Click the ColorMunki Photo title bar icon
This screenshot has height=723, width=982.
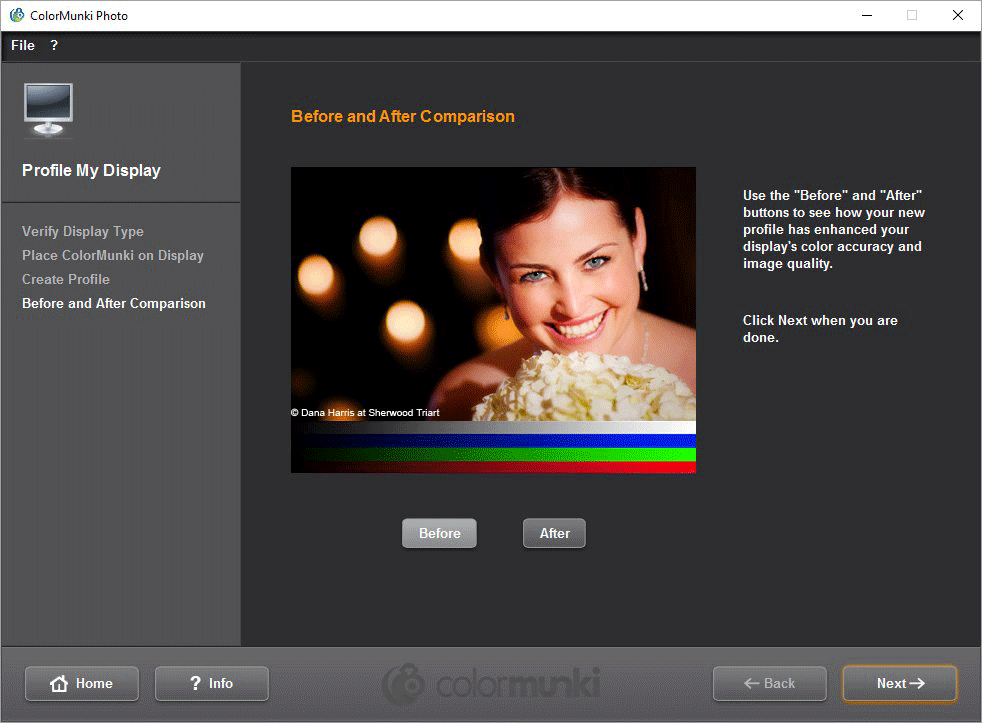pos(16,15)
